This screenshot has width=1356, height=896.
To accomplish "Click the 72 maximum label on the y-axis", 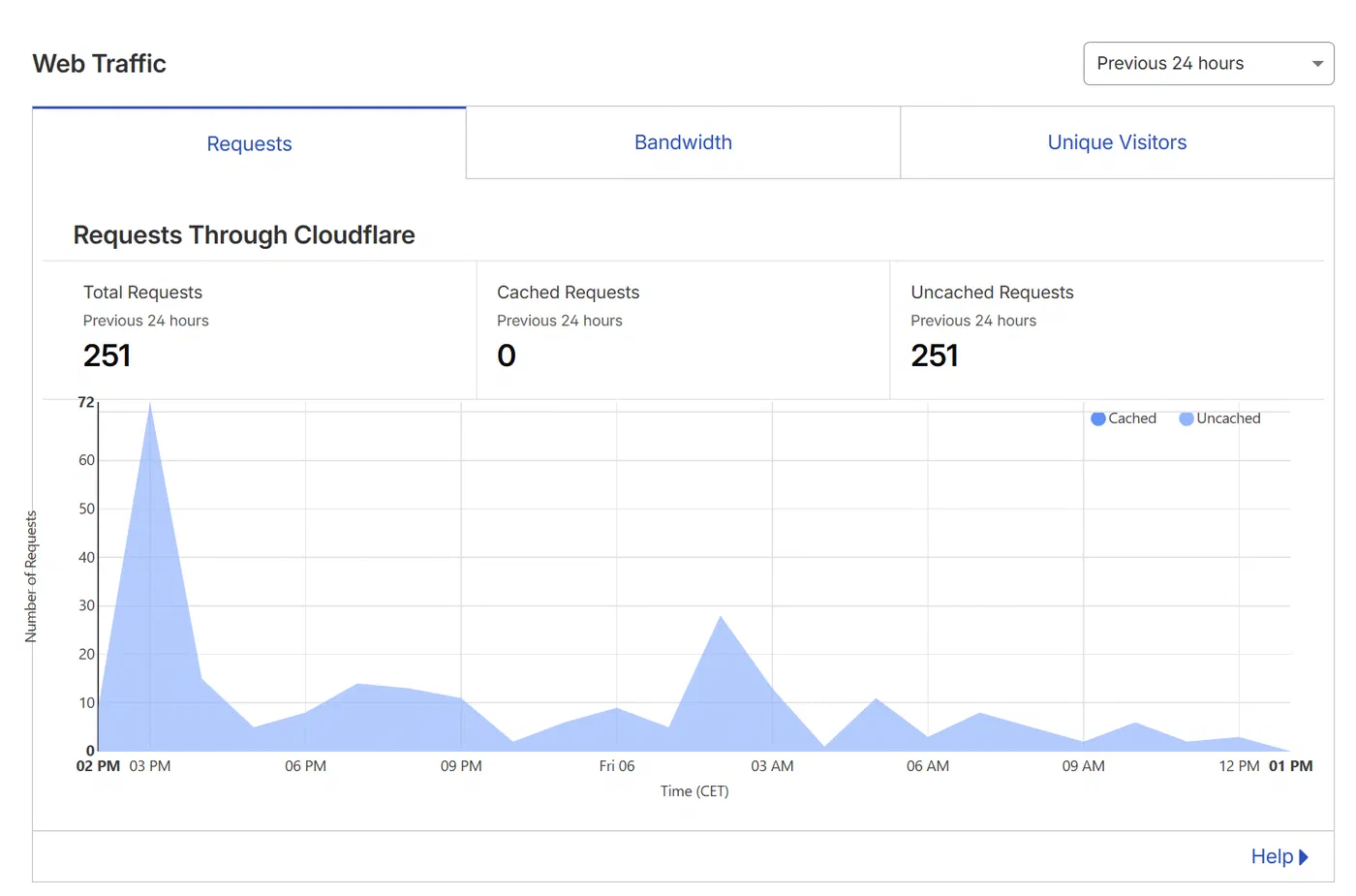I will click(86, 402).
